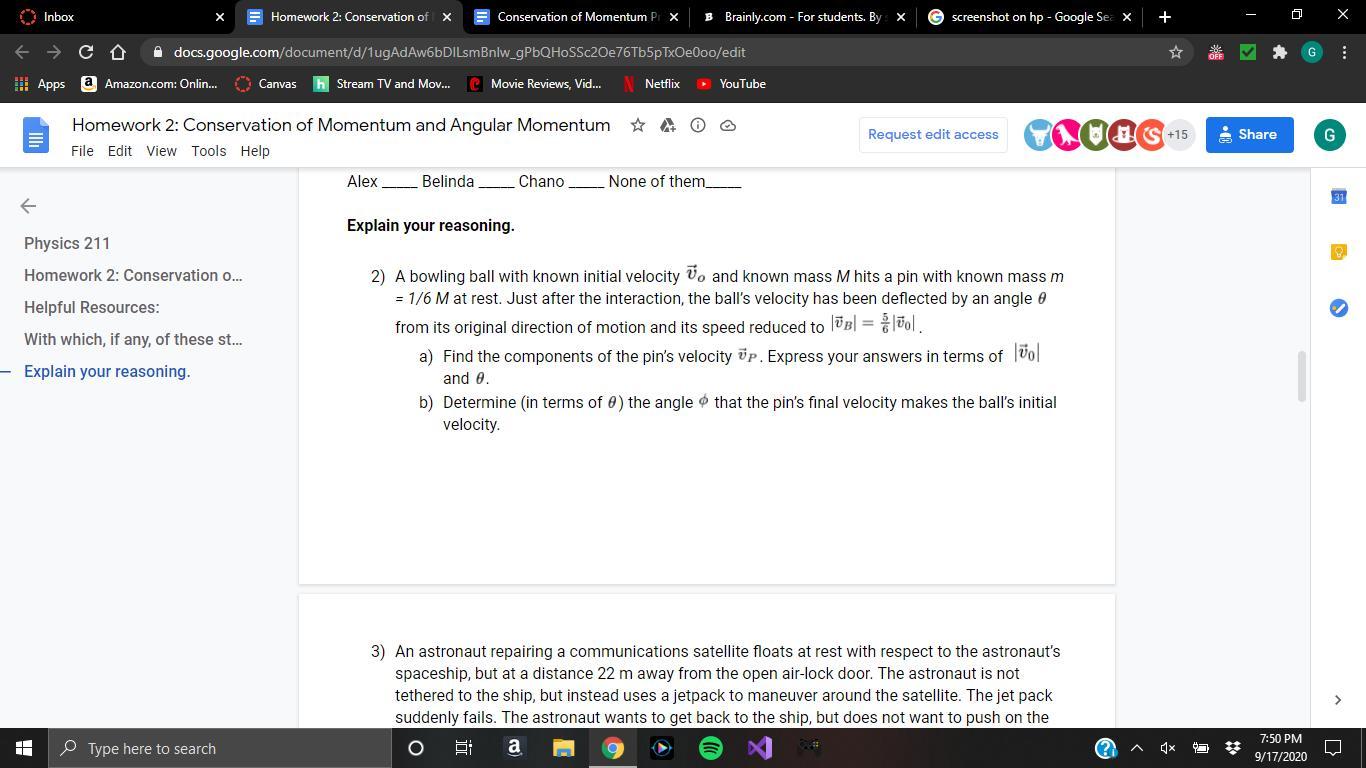Open the File menu

coord(83,151)
